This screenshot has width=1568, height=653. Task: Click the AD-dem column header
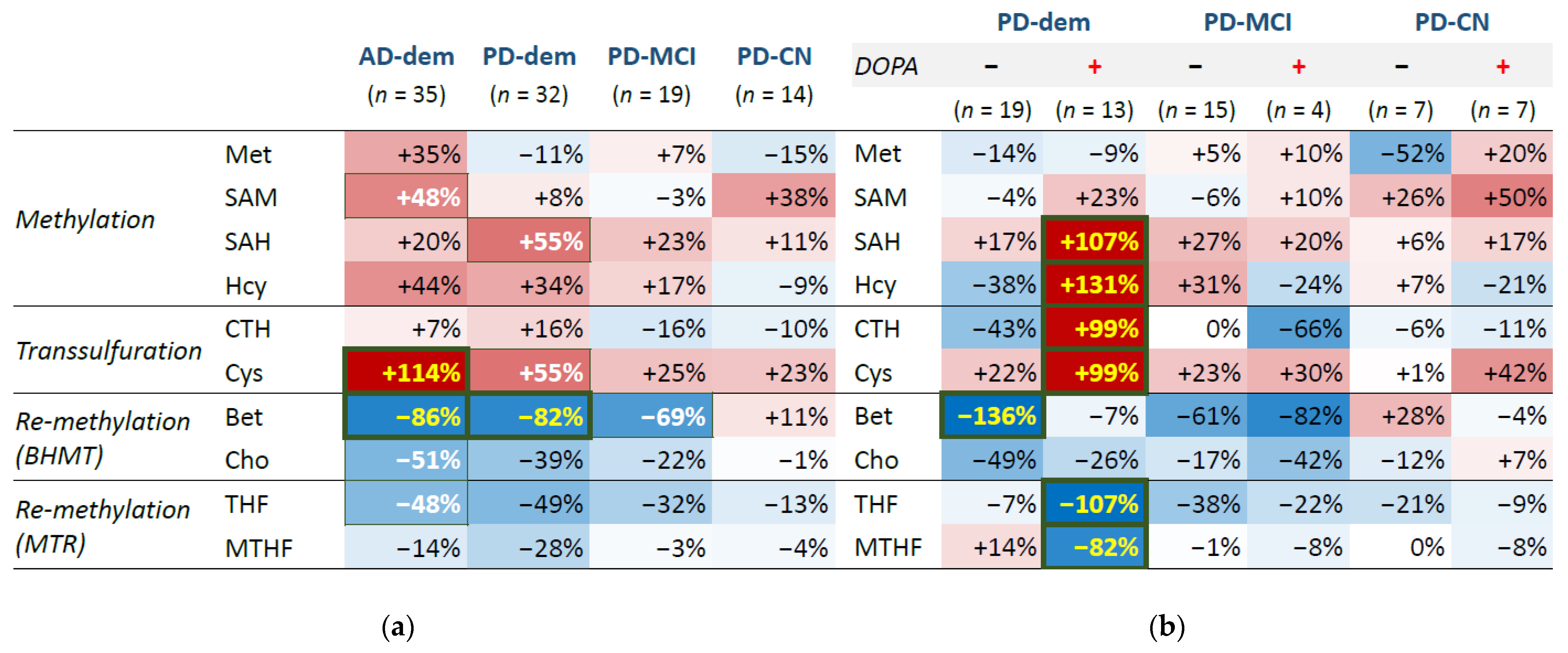point(406,56)
